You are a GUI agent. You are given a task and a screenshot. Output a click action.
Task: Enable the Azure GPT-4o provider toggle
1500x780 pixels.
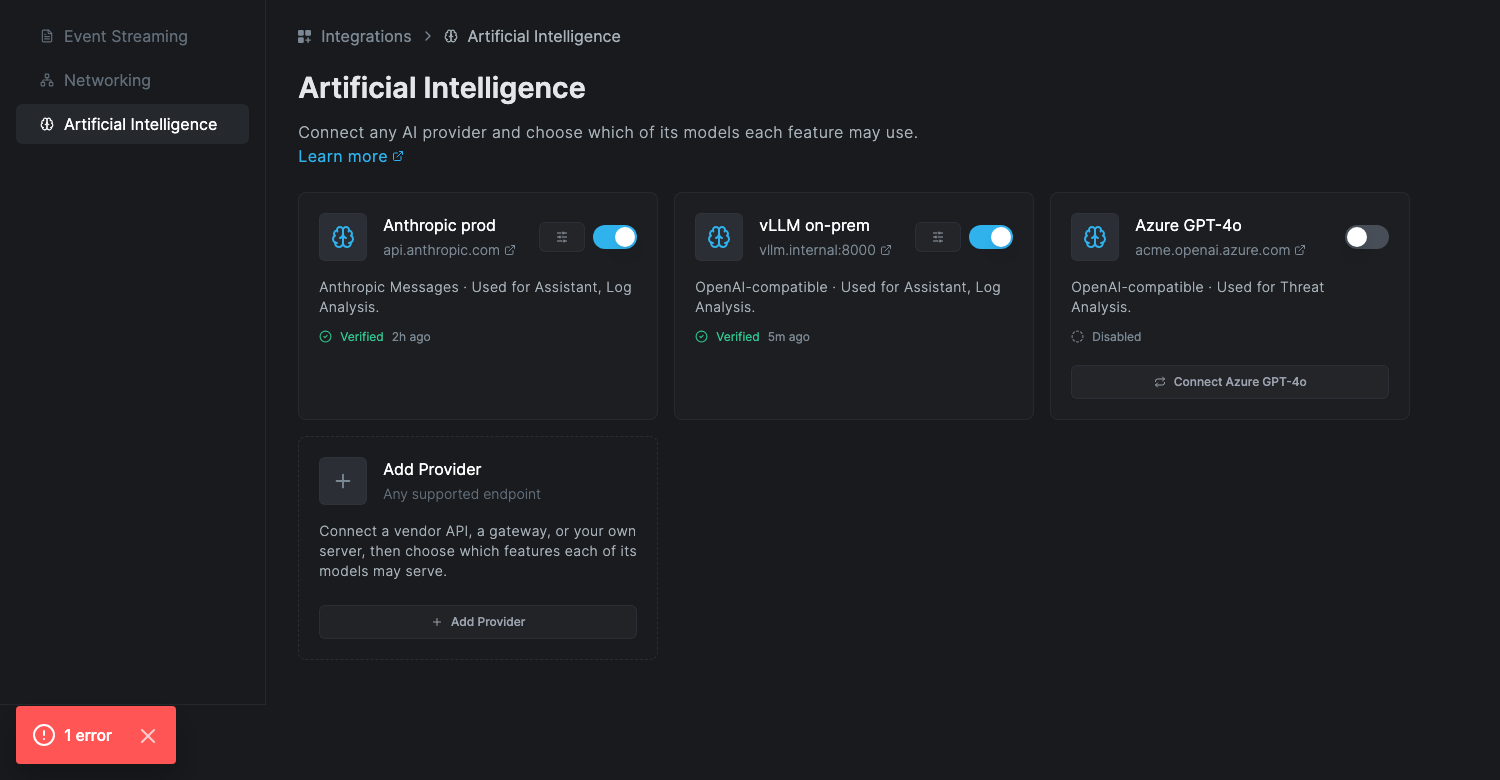coord(1367,237)
